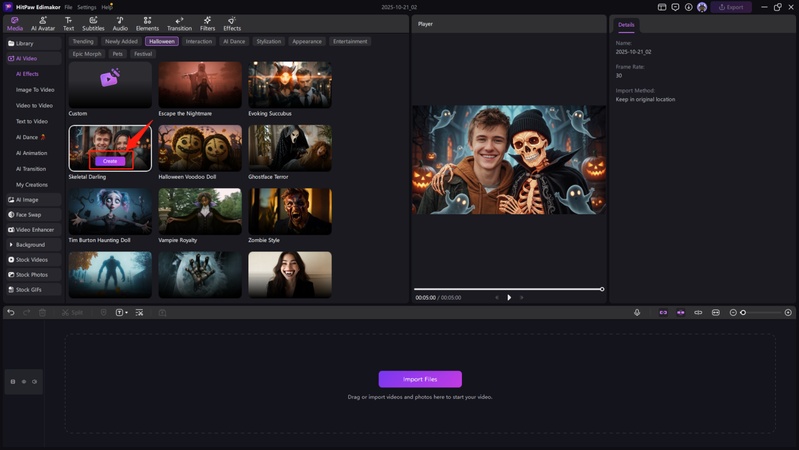Toggle the track visibility eye icon in timeline
Viewport: 799px width, 450px height.
pyautogui.click(x=24, y=381)
